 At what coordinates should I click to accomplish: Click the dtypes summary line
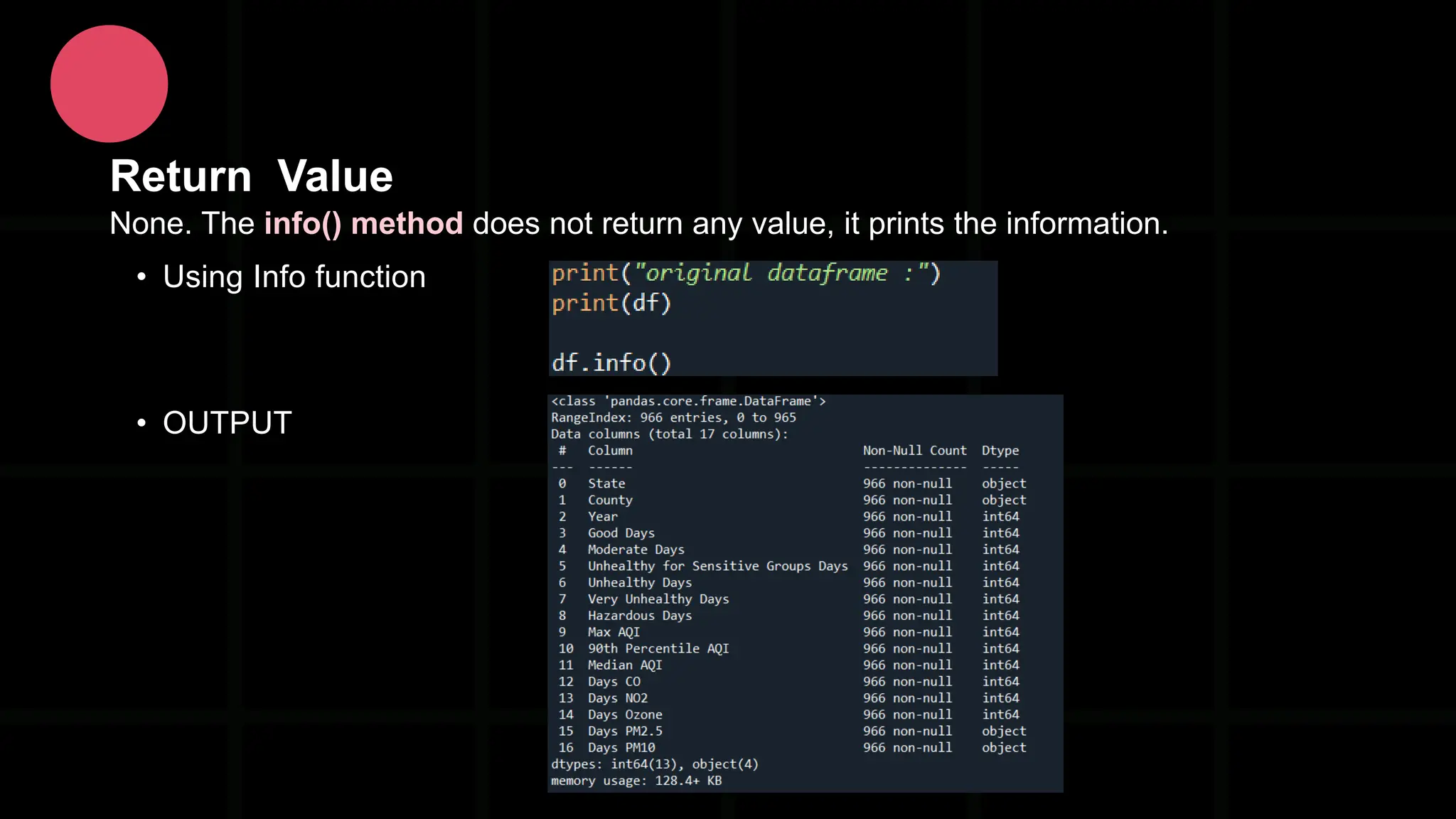click(x=654, y=765)
